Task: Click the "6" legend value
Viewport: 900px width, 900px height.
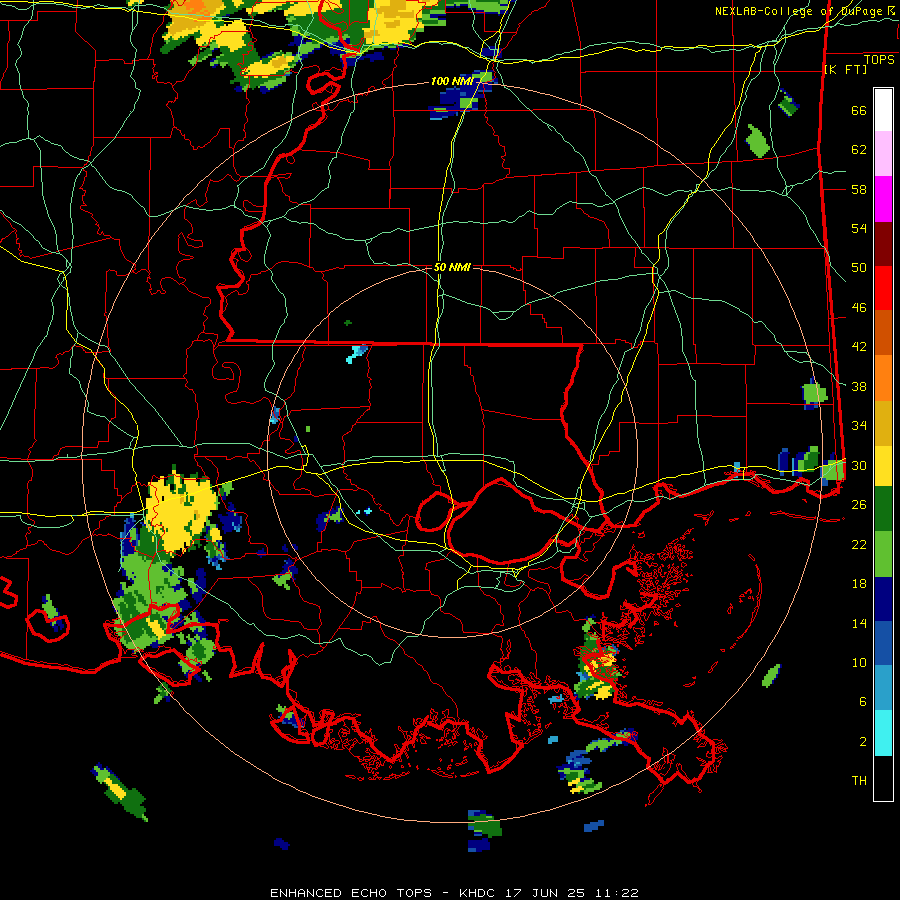Action: click(863, 701)
